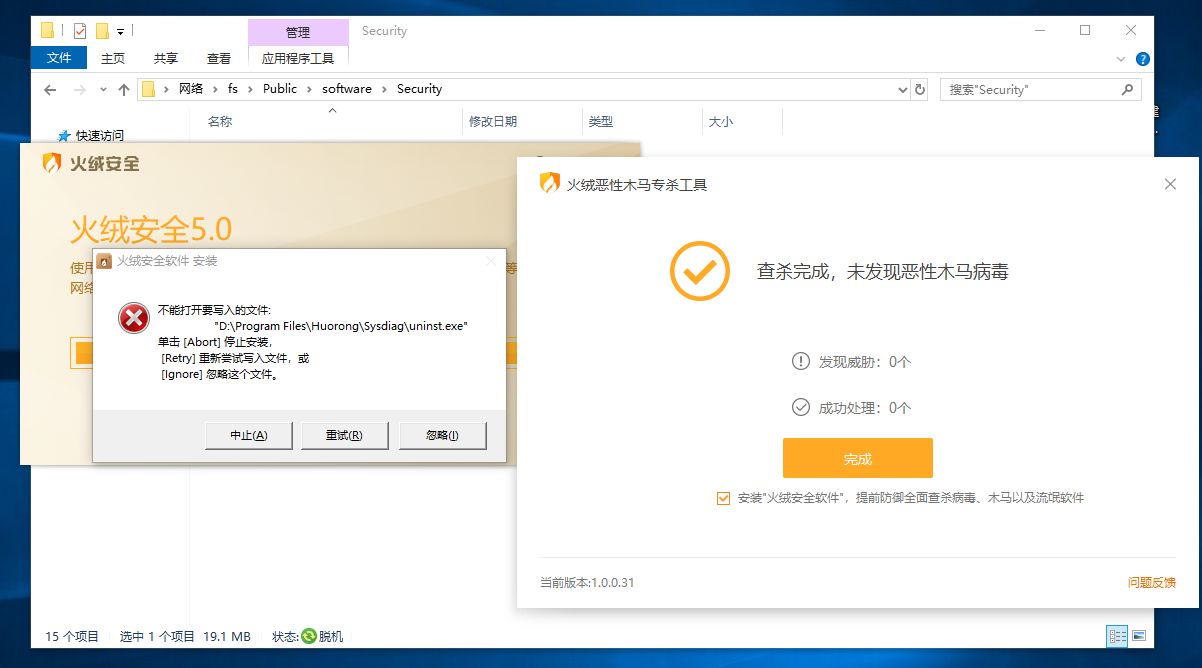Click the search magnifier icon
Image resolution: width=1202 pixels, height=668 pixels.
point(1127,89)
